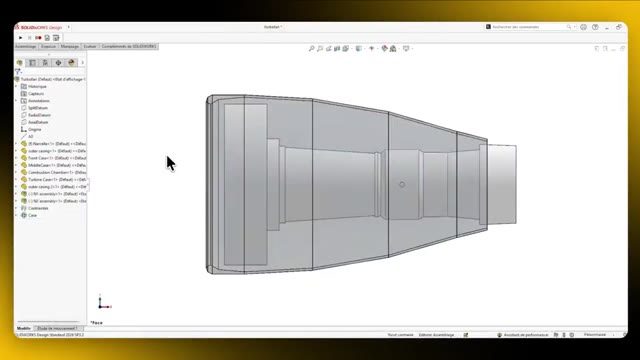Expand the Contraintes mates folder

click(x=16, y=208)
